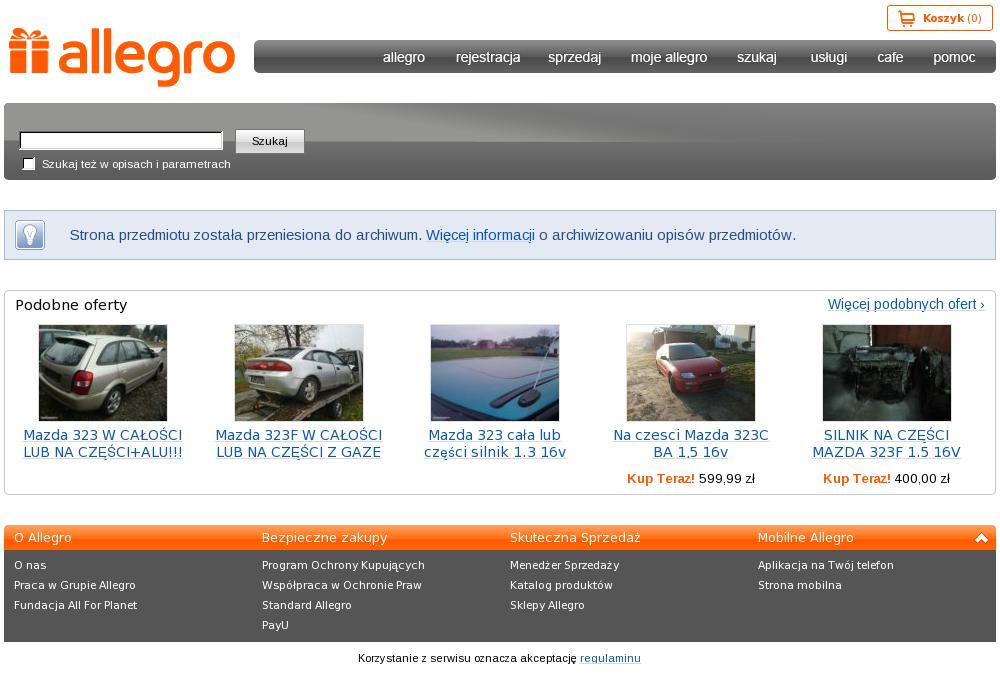Open the cafe menu item

(890, 57)
